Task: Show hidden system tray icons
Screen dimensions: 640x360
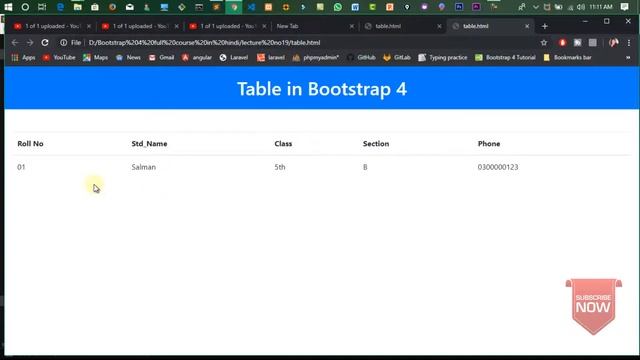Action: [536, 7]
